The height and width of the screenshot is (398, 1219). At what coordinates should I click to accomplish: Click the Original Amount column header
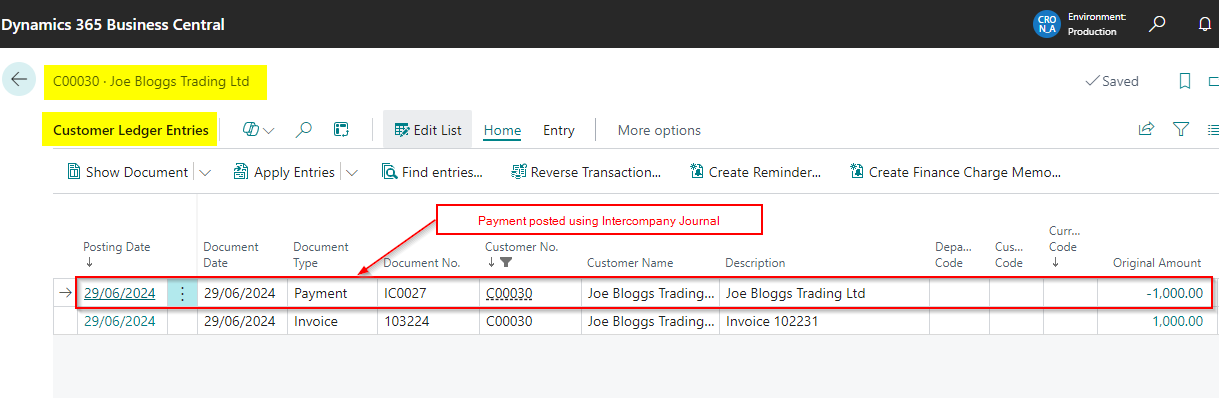click(x=1157, y=263)
